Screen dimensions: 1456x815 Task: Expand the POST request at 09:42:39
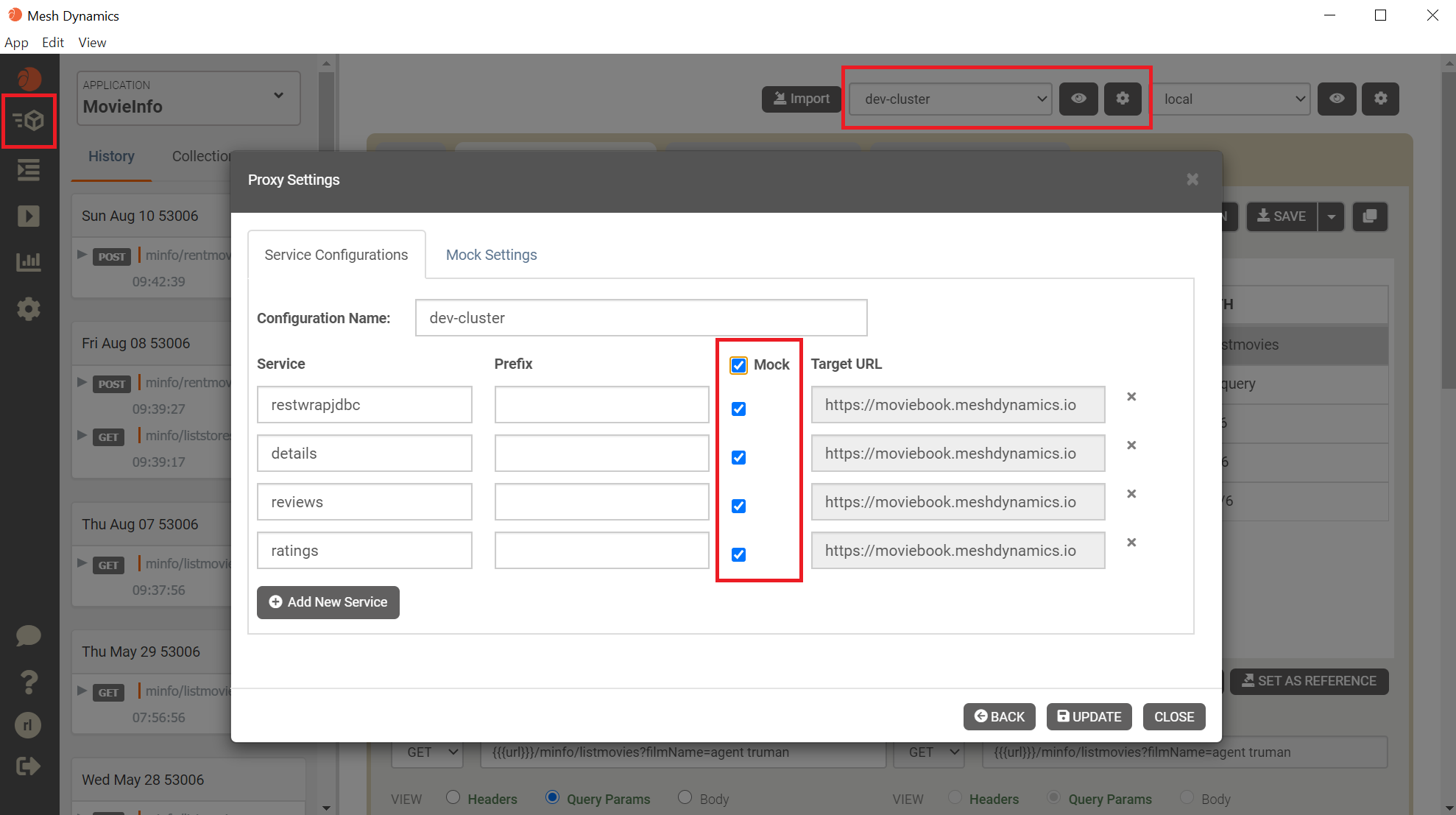[82, 255]
